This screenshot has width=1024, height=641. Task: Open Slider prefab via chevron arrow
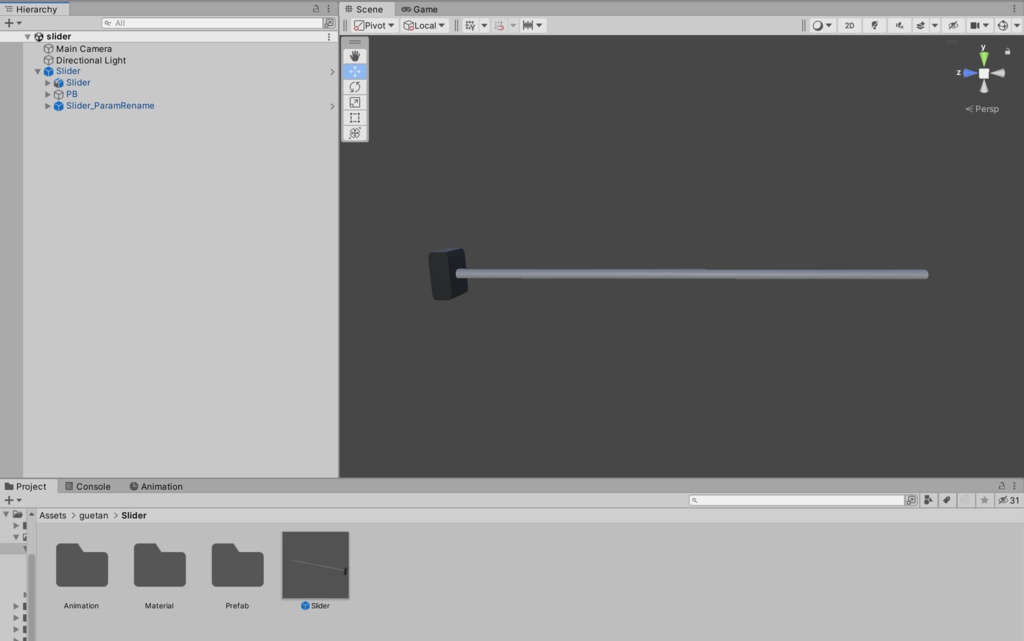click(332, 72)
